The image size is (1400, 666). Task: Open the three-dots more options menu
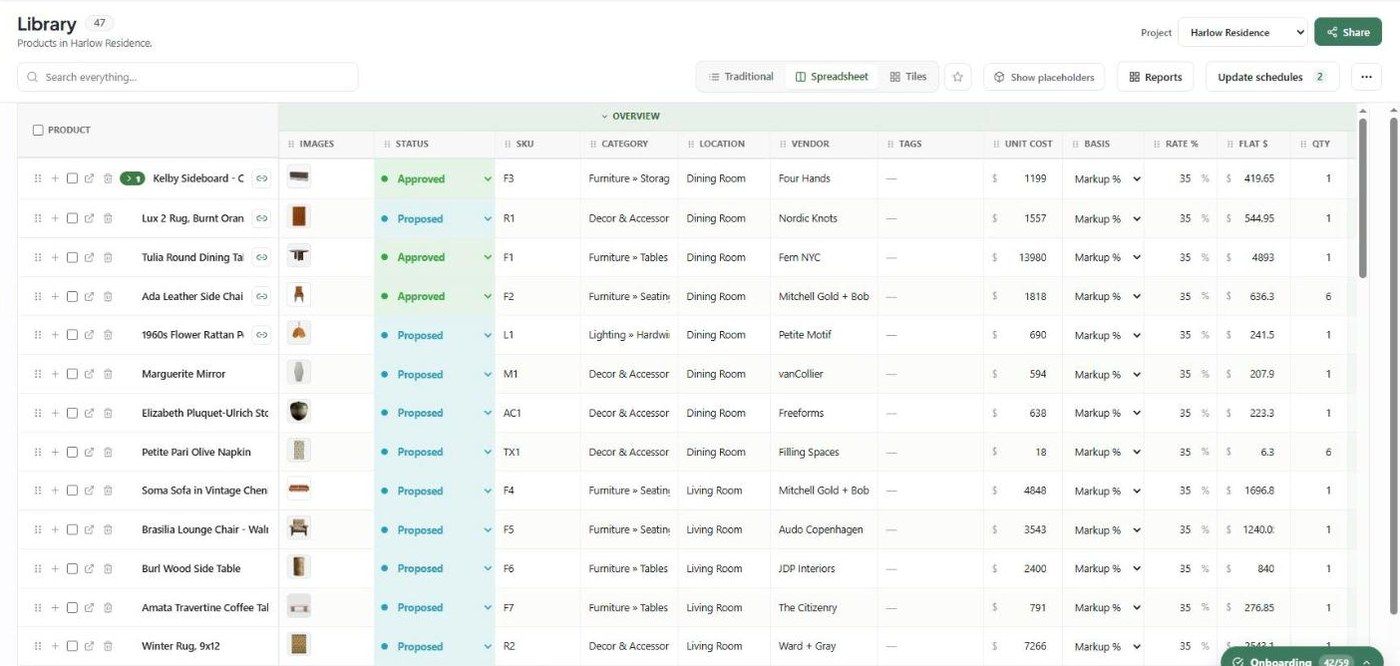tap(1367, 77)
